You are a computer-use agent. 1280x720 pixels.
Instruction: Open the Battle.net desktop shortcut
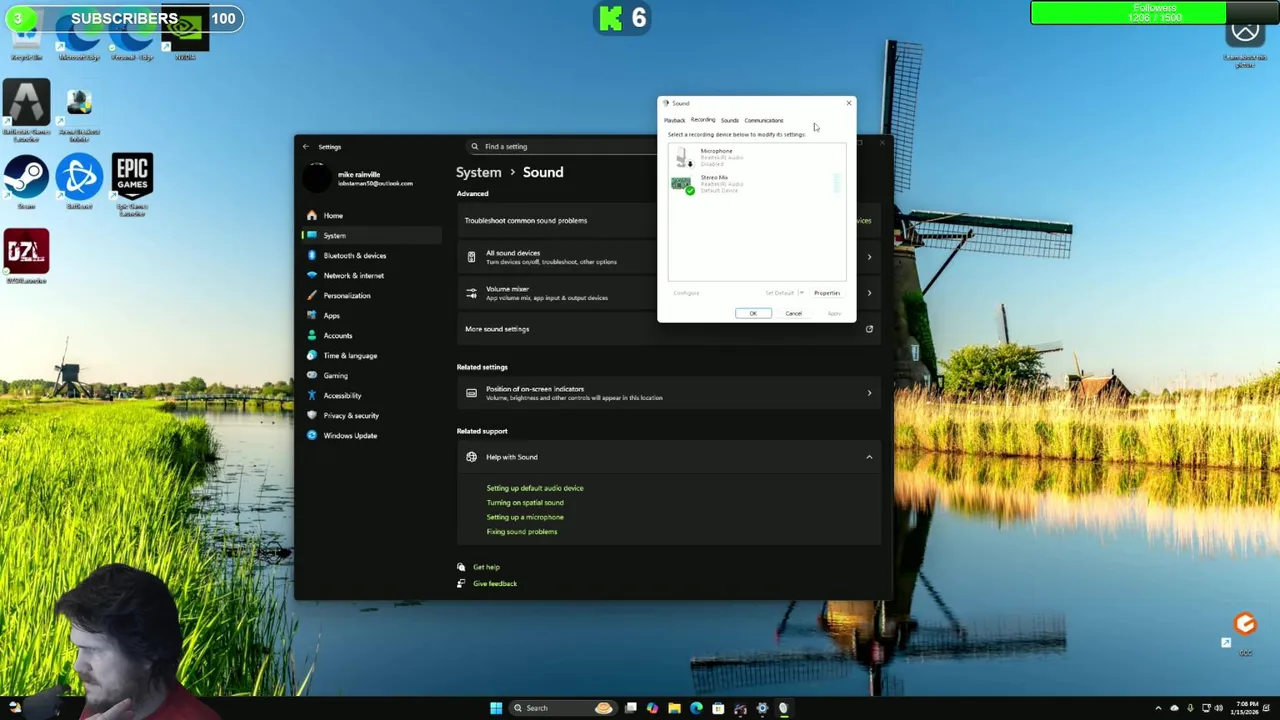tap(79, 182)
